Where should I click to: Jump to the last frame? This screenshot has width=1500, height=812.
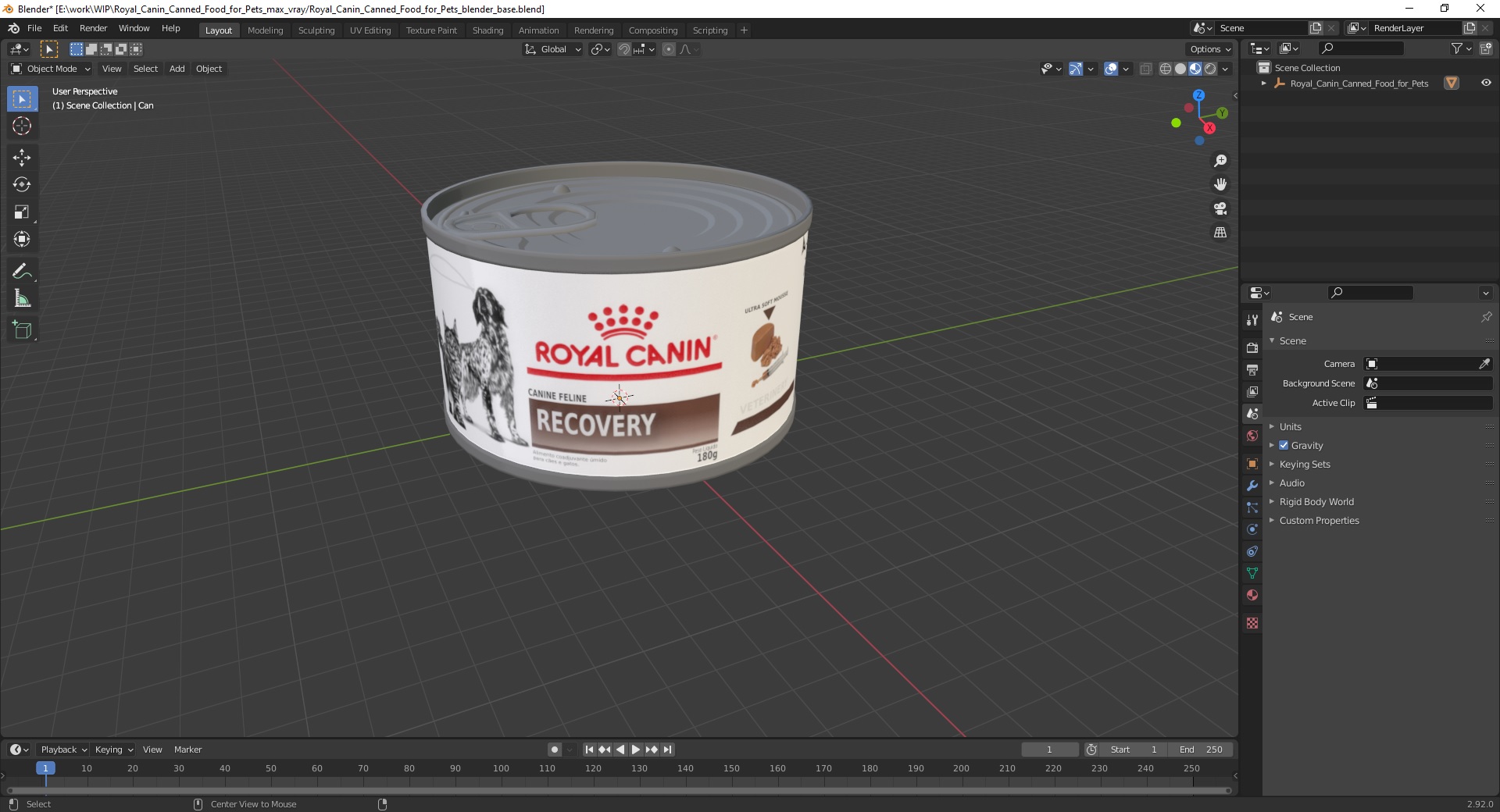[x=667, y=750]
